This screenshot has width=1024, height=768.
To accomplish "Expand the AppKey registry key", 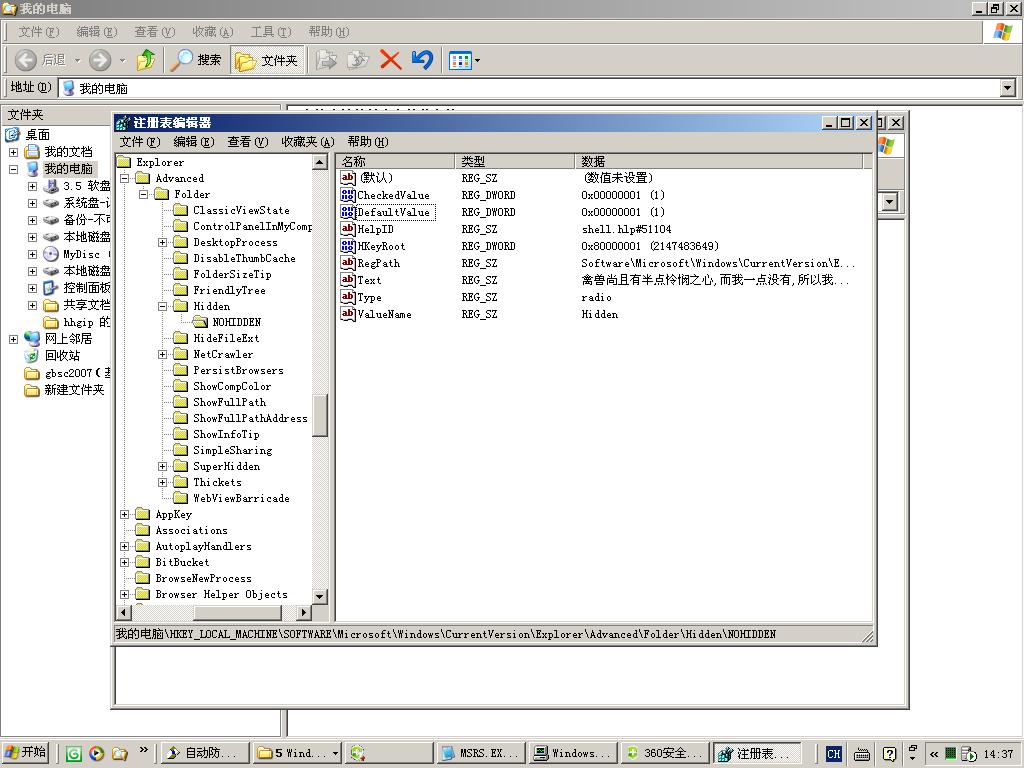I will tap(125, 514).
